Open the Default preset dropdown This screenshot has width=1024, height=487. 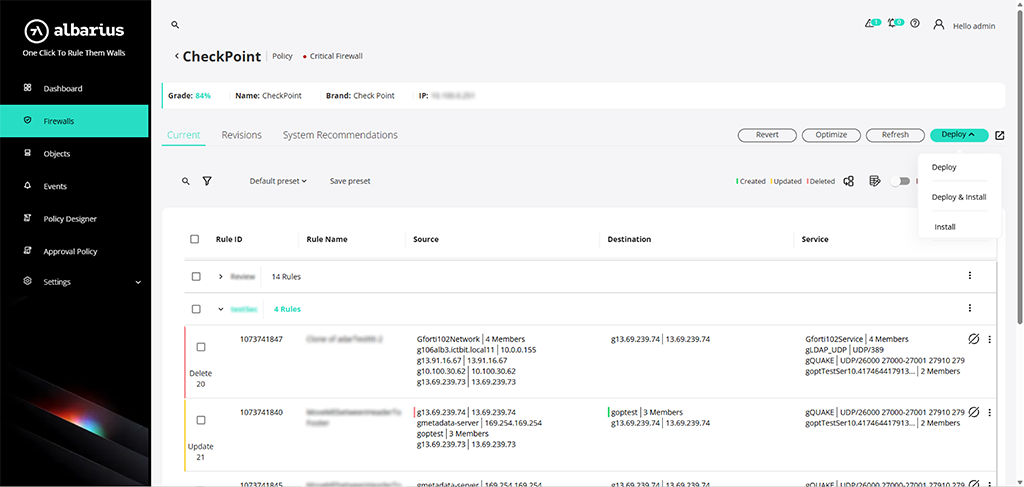[x=278, y=181]
